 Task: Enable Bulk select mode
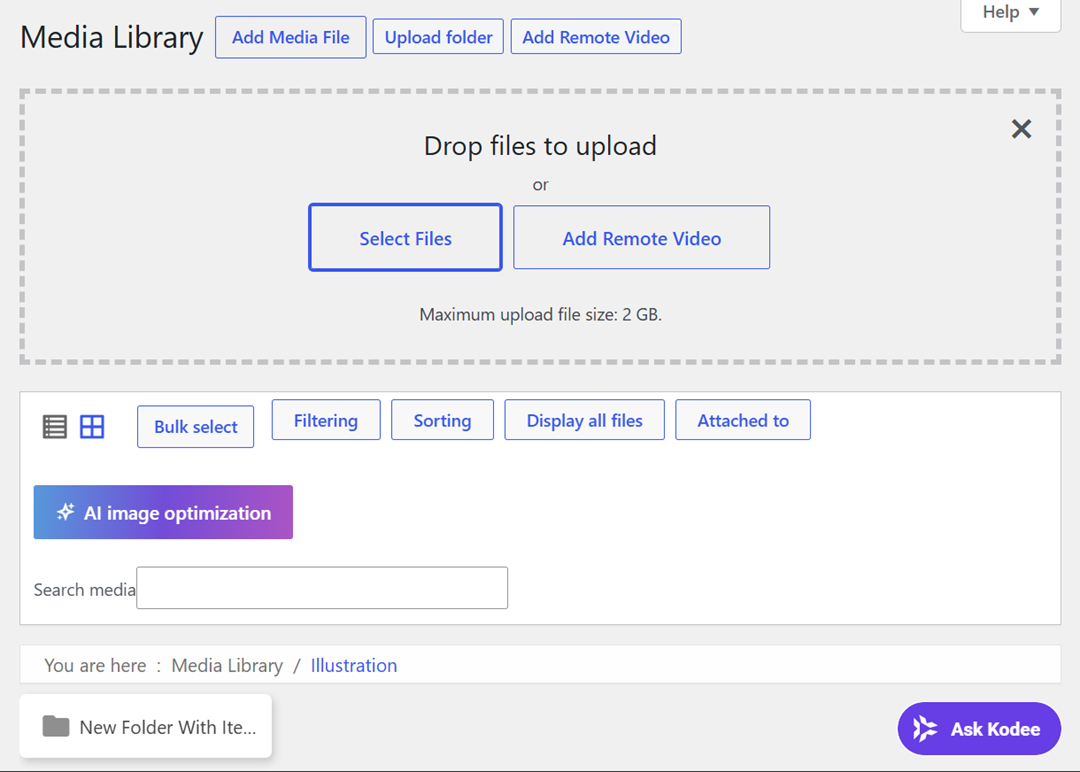point(196,427)
